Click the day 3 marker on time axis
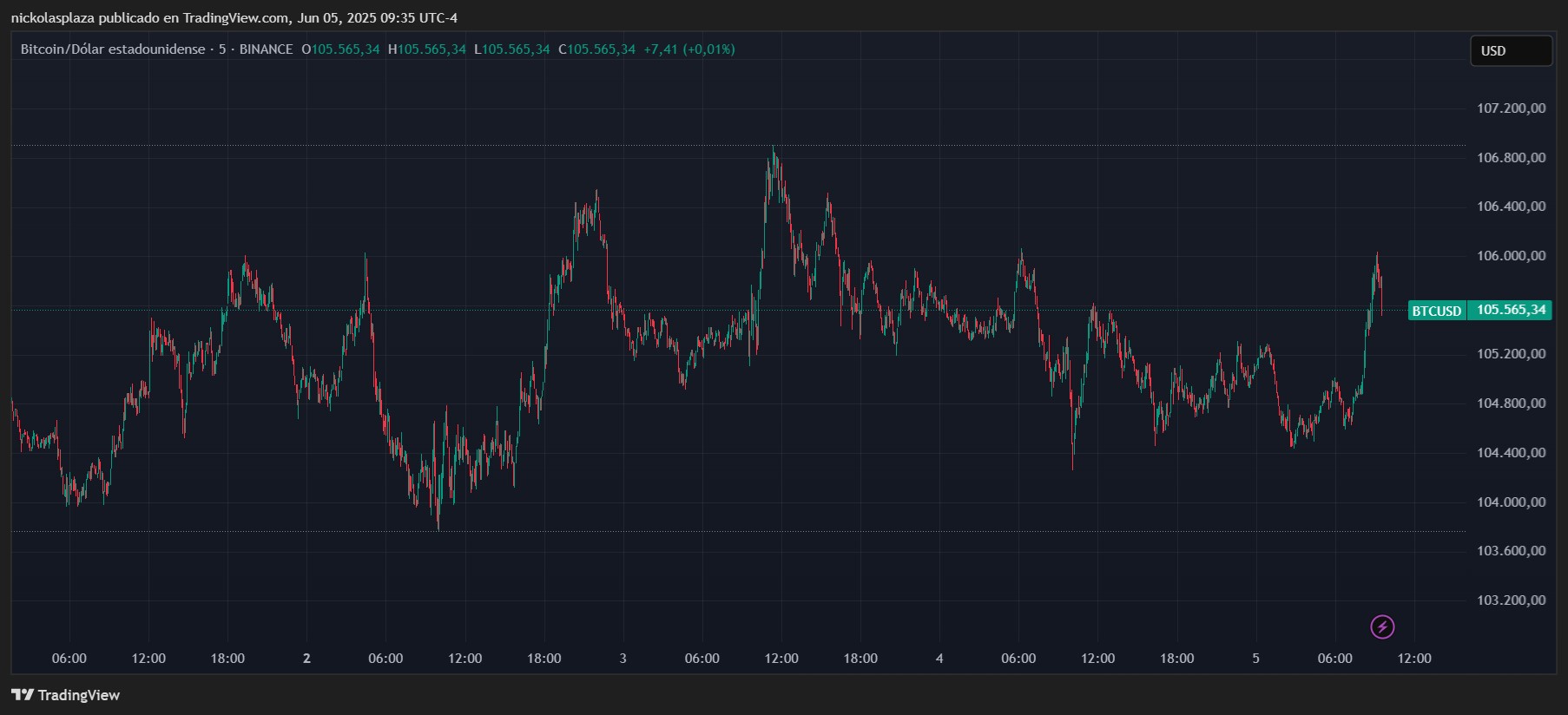 tap(623, 659)
